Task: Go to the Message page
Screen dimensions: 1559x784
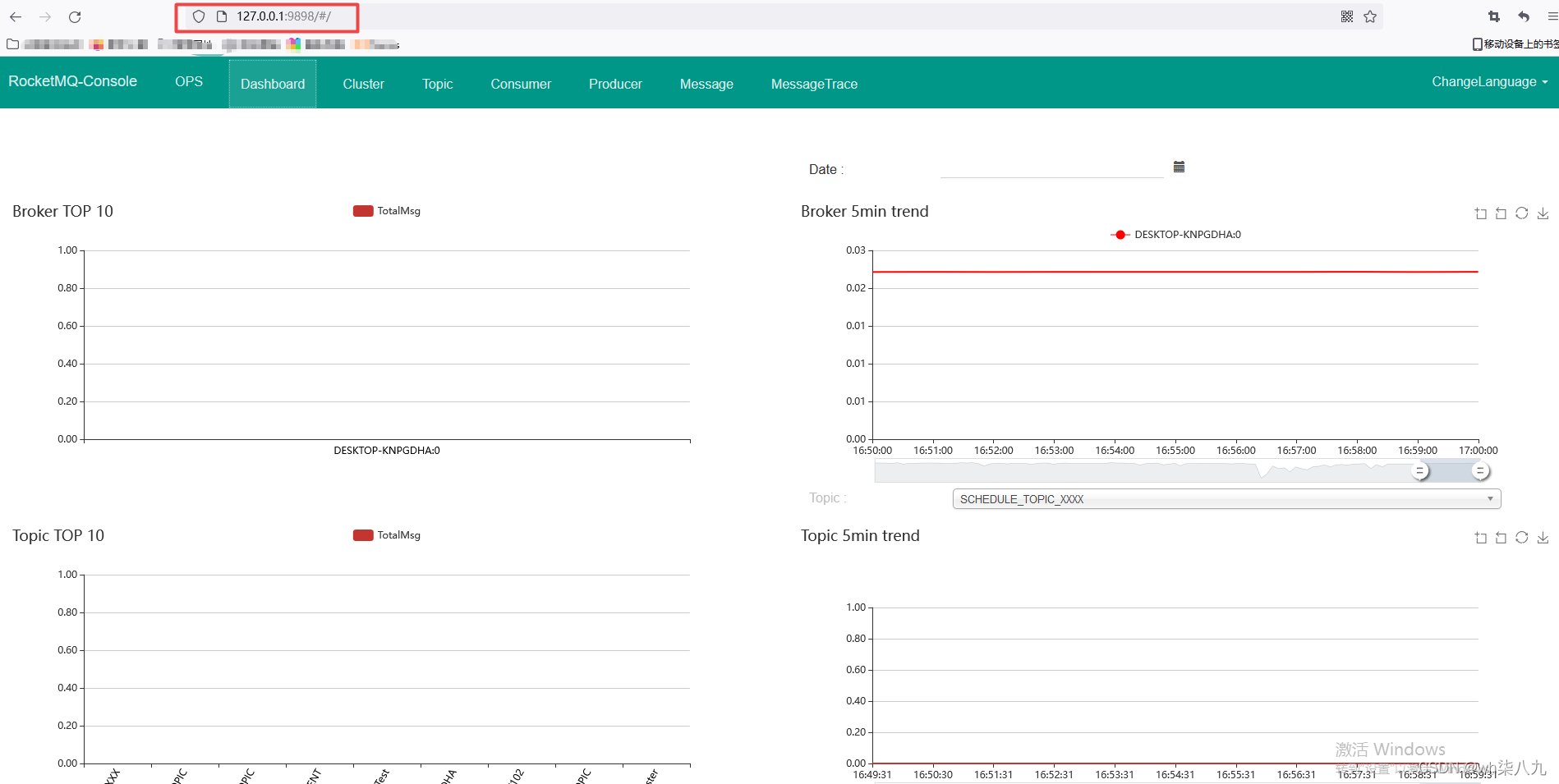Action: tap(706, 84)
